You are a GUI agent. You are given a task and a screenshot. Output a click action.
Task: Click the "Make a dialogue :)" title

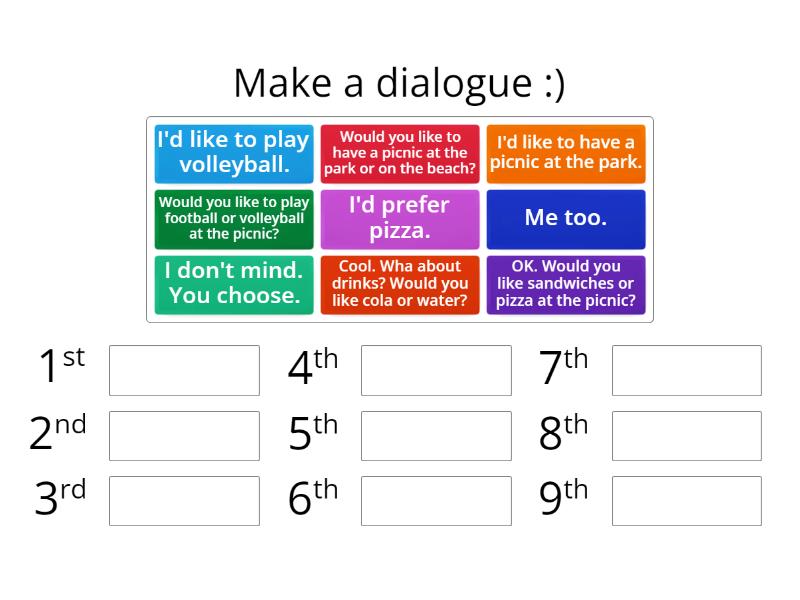[x=399, y=83]
